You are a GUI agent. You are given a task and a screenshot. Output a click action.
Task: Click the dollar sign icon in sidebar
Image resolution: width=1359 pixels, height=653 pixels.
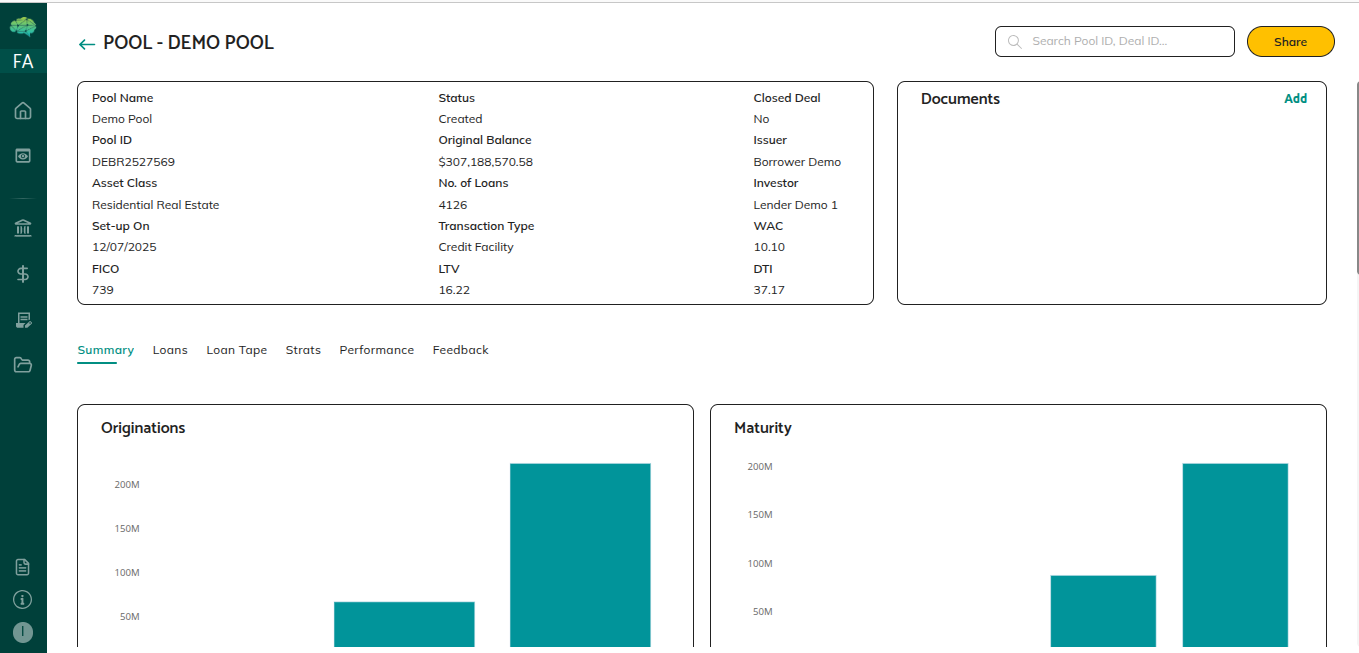23,274
